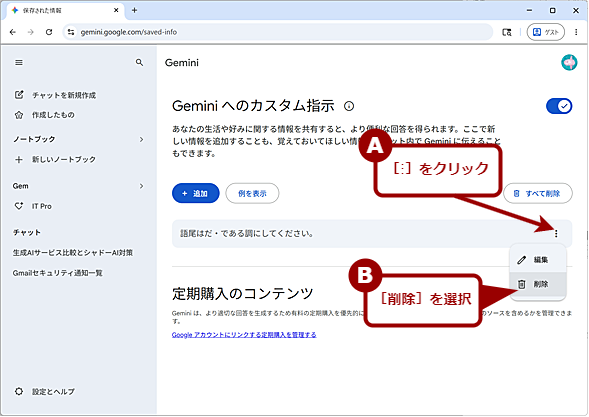The height and width of the screenshot is (417, 589).
Task: Expand the Gem section chevron
Action: 142,186
